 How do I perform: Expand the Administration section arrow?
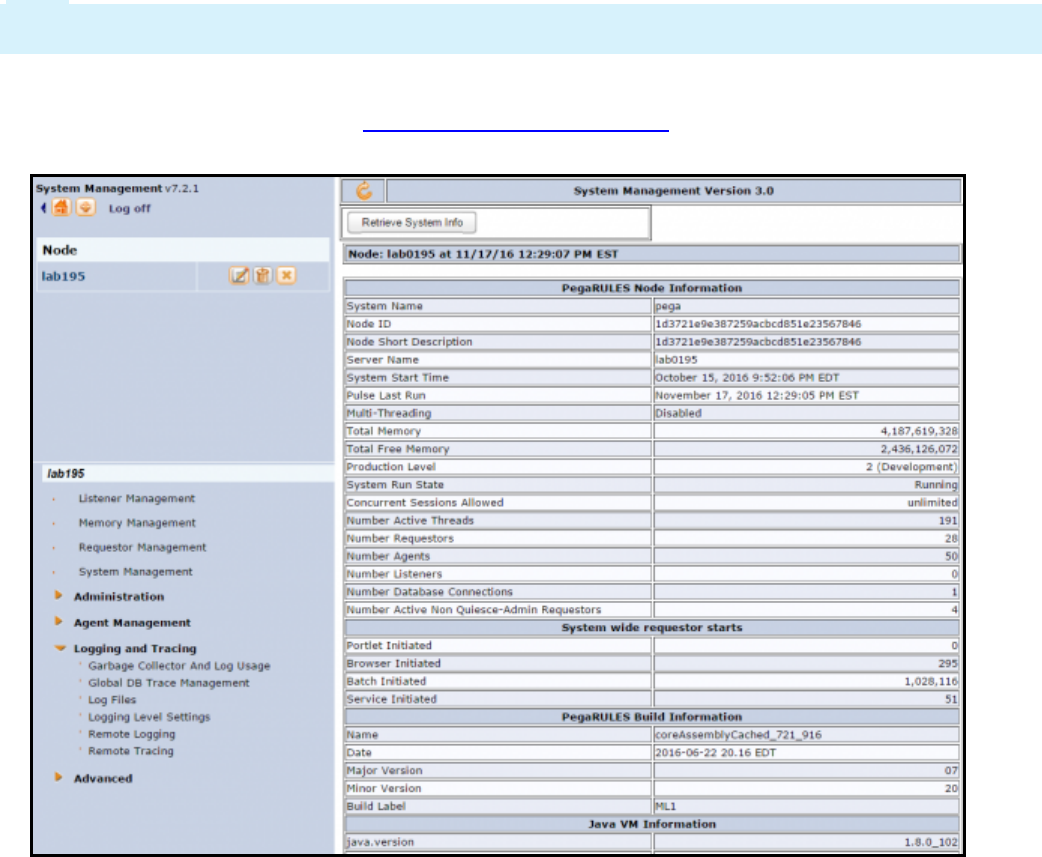59,596
